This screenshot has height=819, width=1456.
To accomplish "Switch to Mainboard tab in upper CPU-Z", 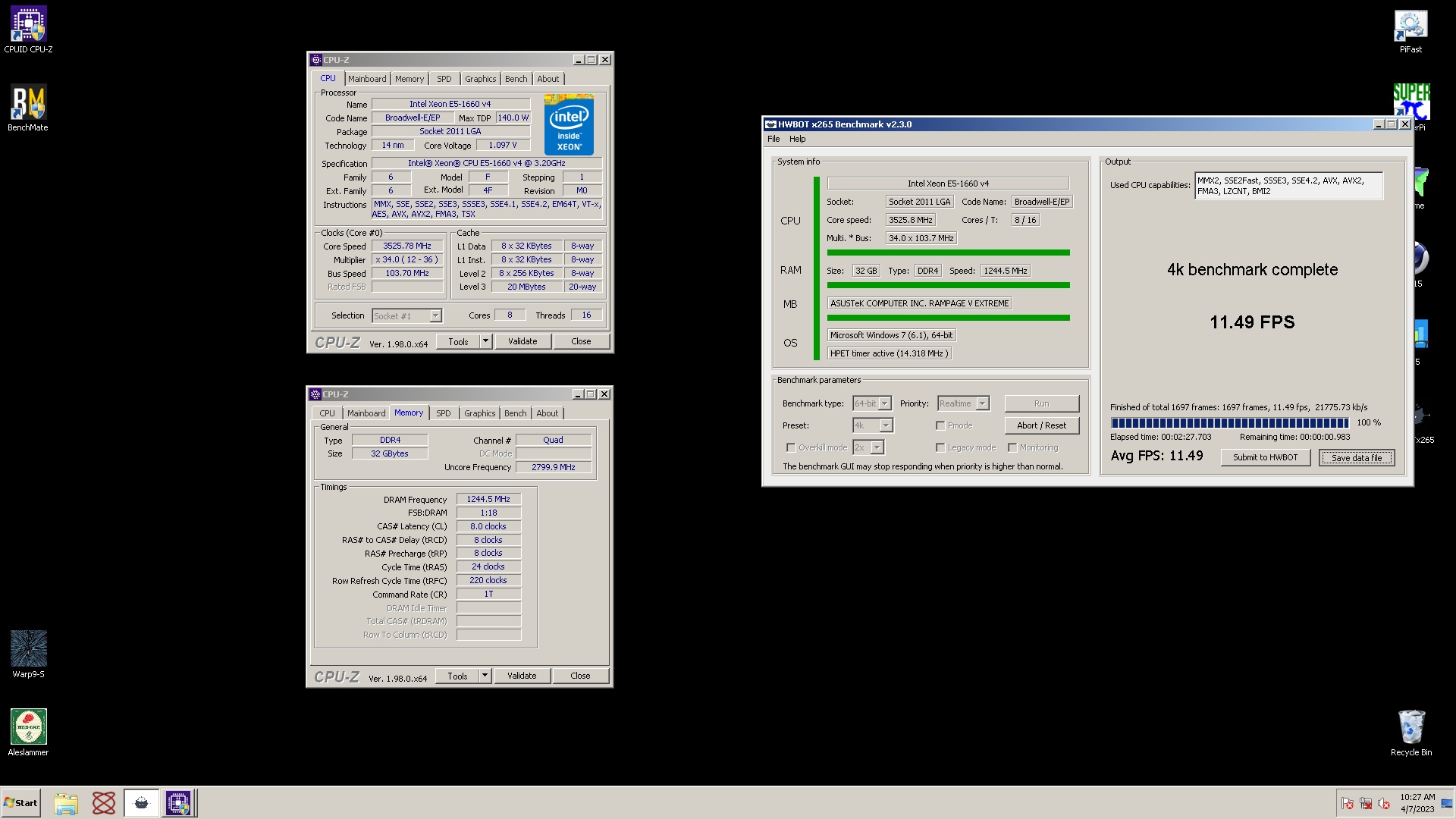I will coord(367,79).
